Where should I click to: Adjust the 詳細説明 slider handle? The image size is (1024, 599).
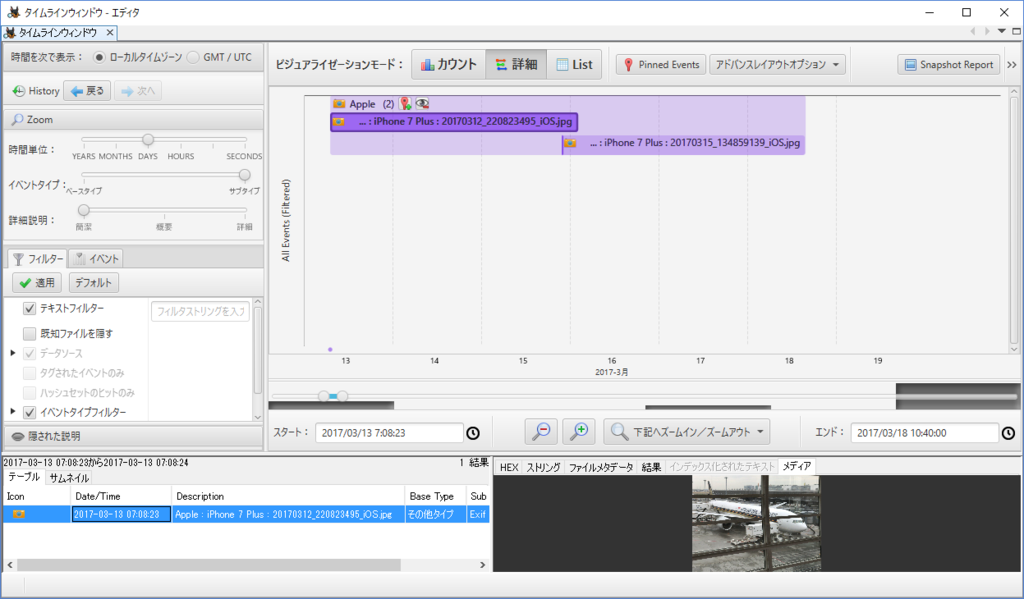84,210
